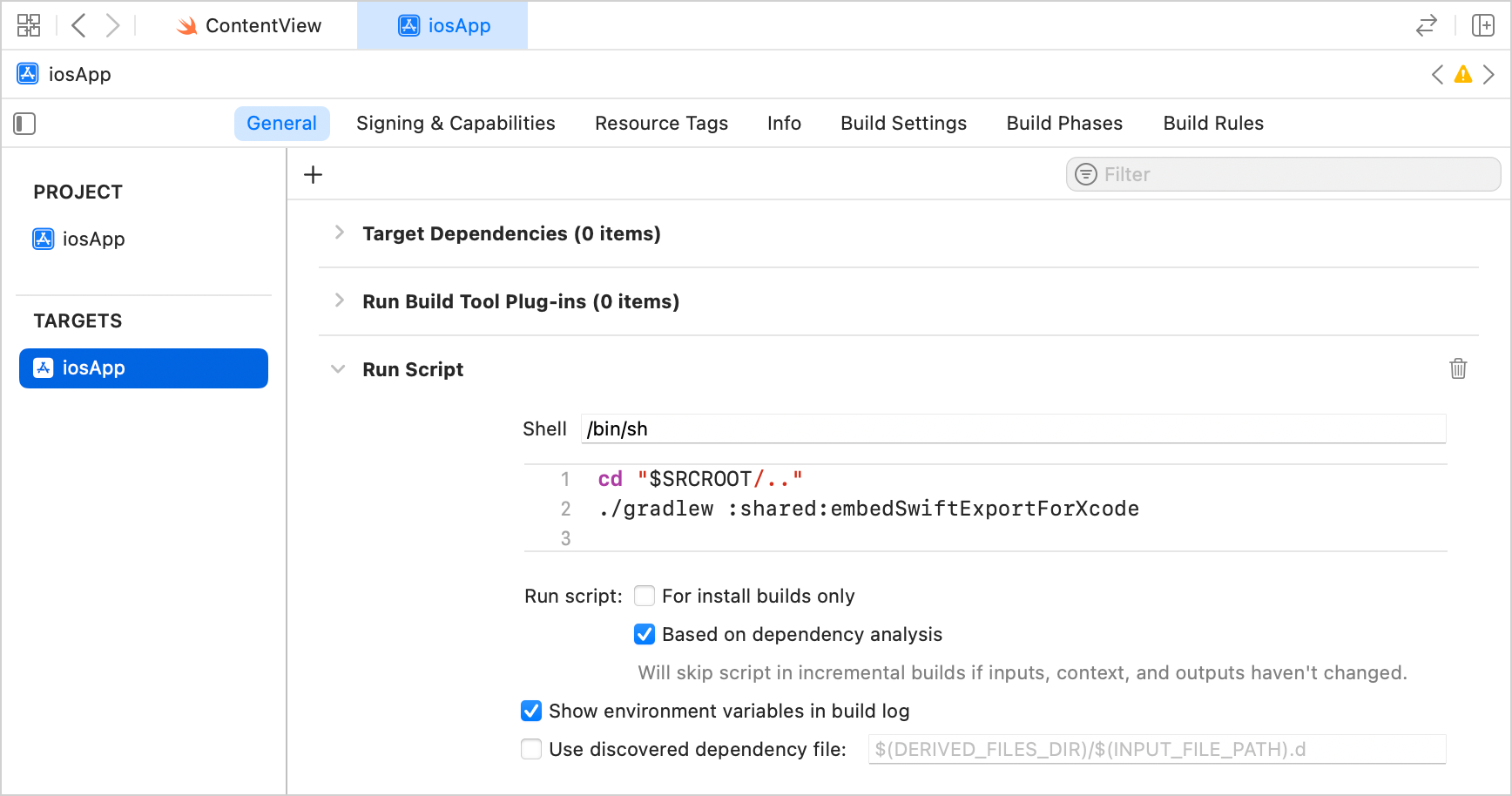Image resolution: width=1512 pixels, height=796 pixels.
Task: Expand Run Build Tool Plug-ins section
Action: click(x=339, y=300)
